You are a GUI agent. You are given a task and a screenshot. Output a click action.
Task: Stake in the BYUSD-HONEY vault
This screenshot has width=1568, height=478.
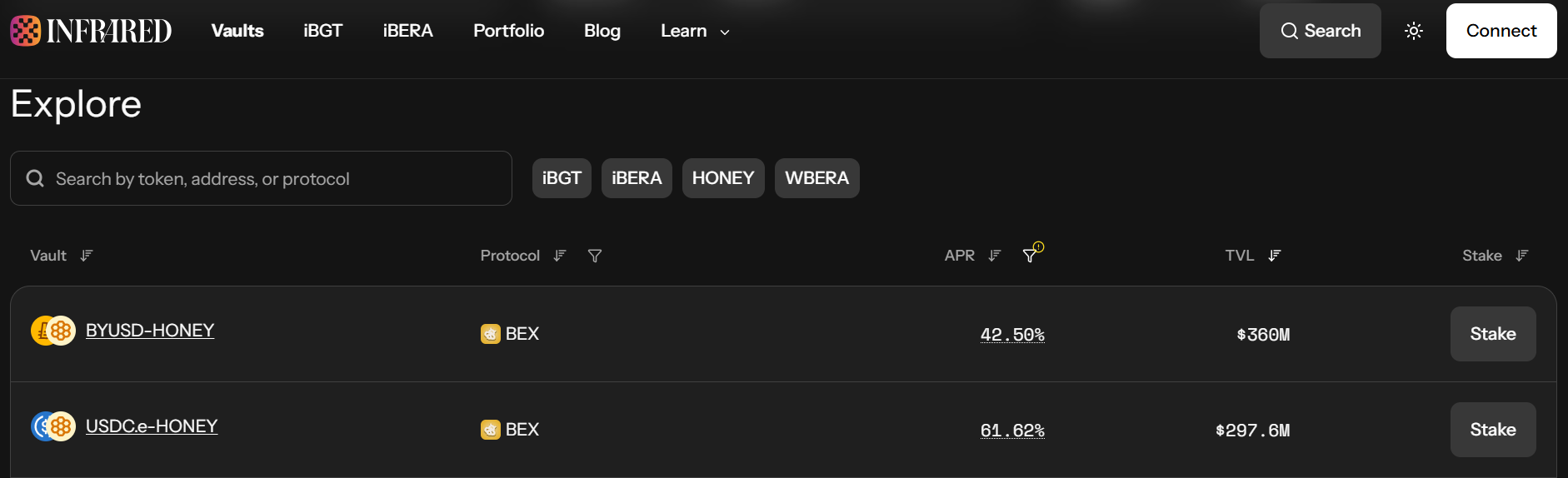pos(1493,334)
